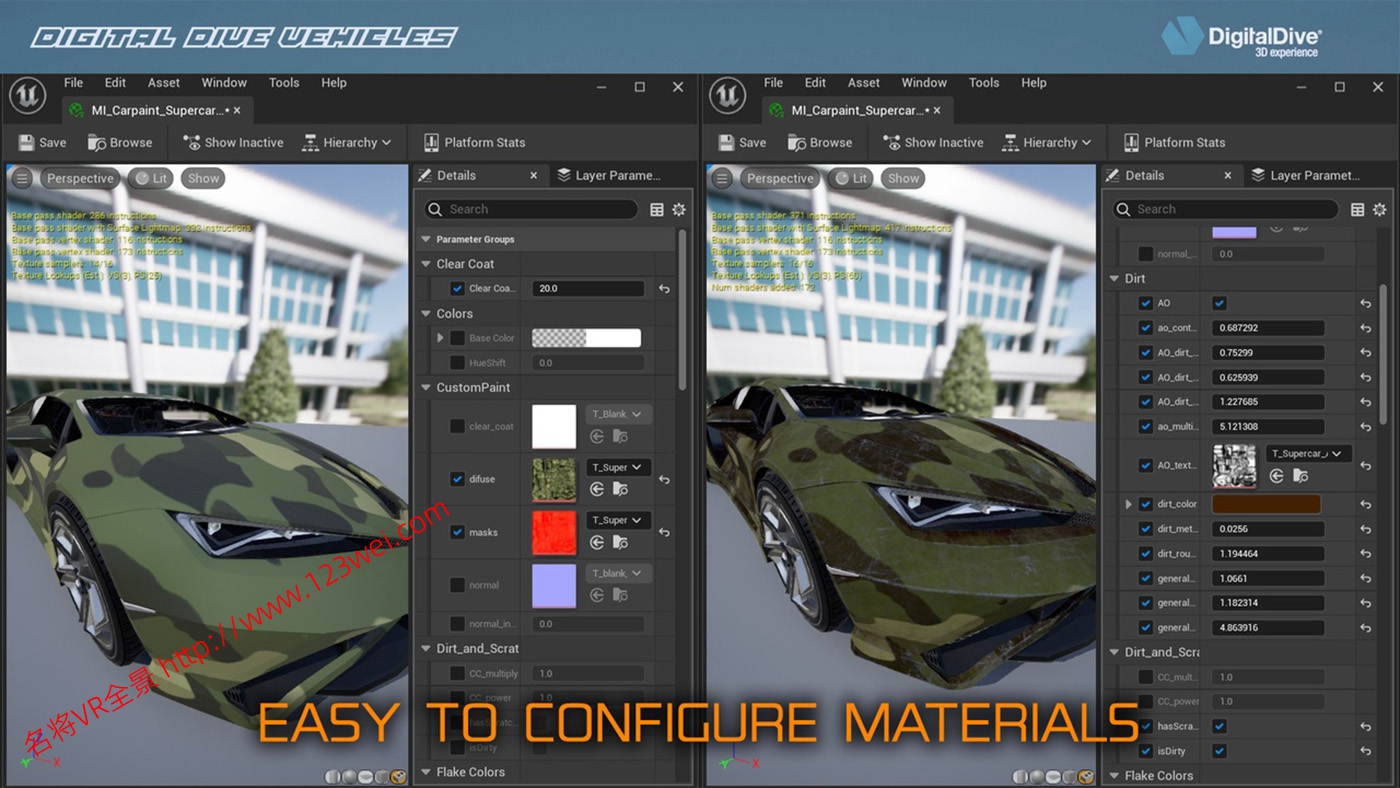Enable the Clear Coat parameter checkbox

pyautogui.click(x=457, y=288)
